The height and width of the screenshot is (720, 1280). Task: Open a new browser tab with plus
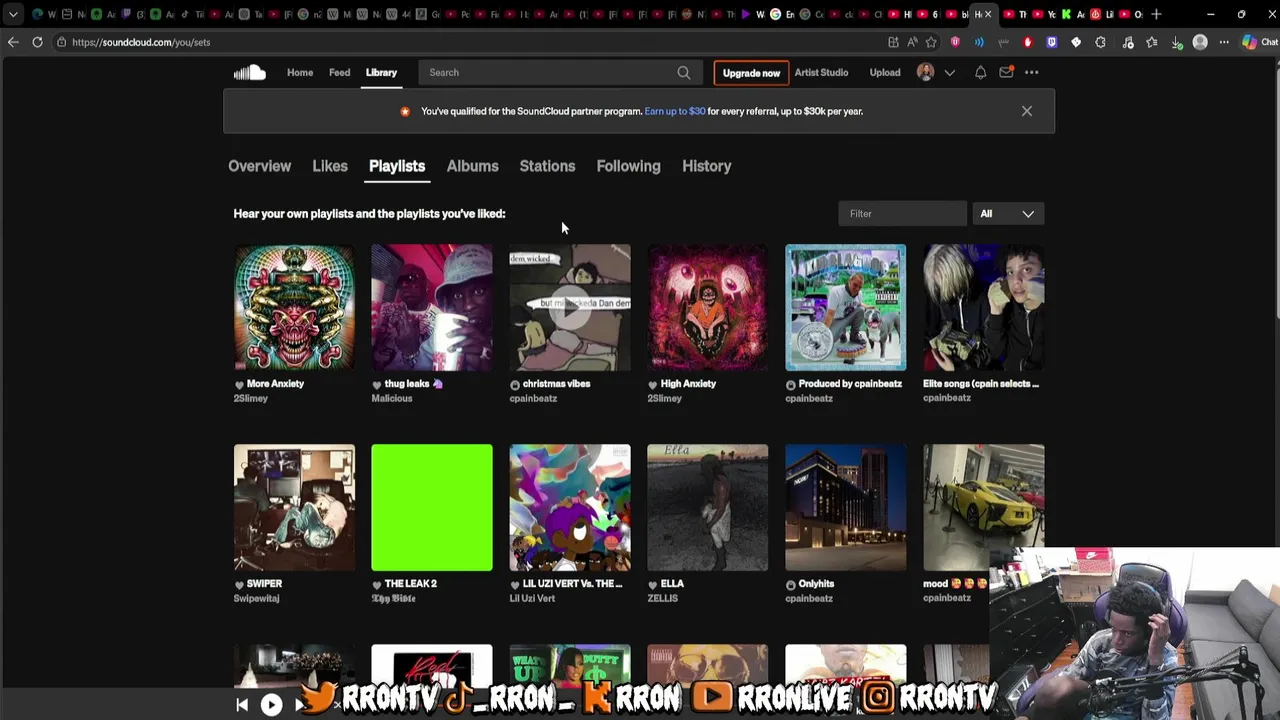(x=1156, y=14)
